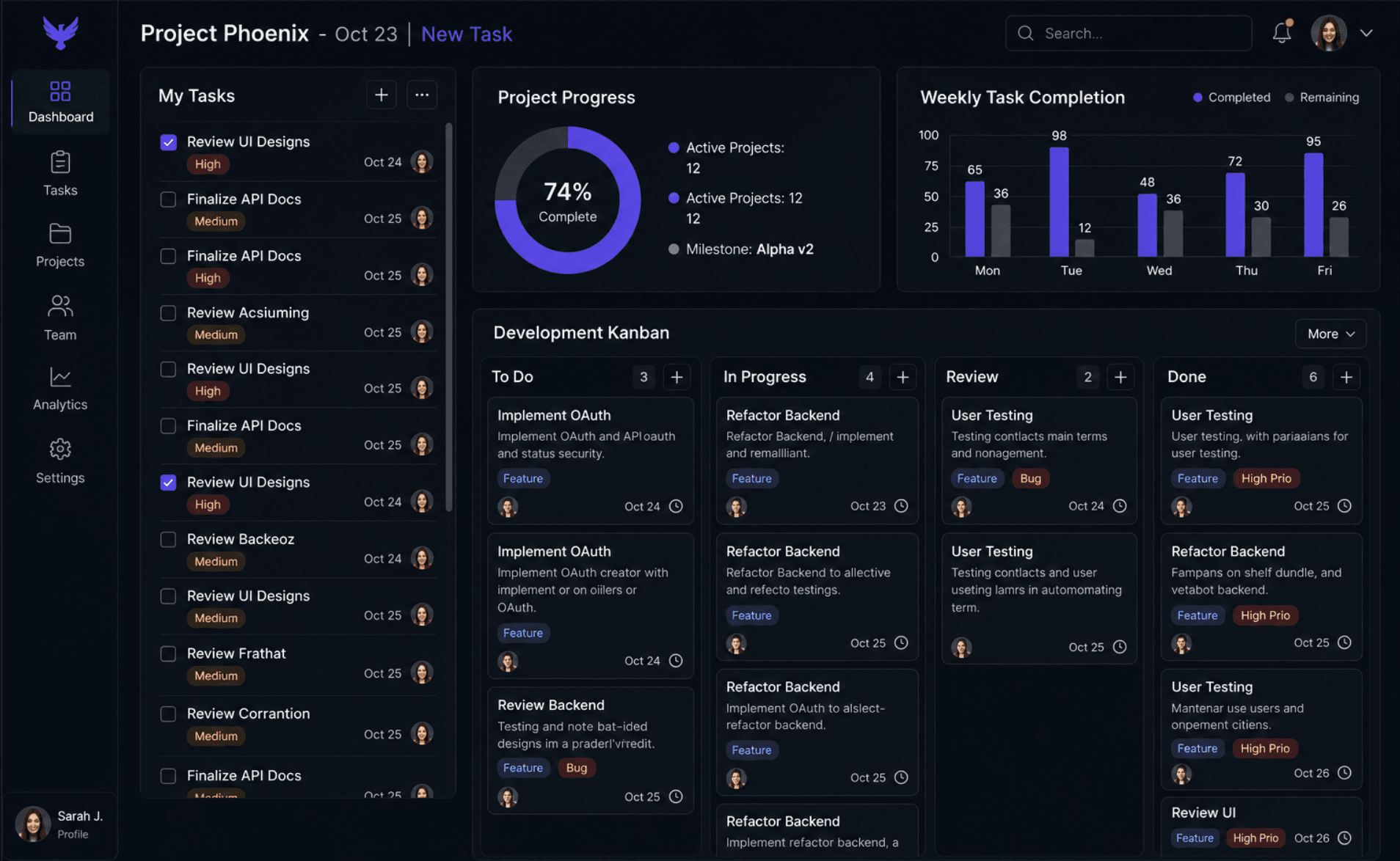This screenshot has width=1400, height=861.
Task: Open notifications bell icon
Action: [x=1282, y=32]
